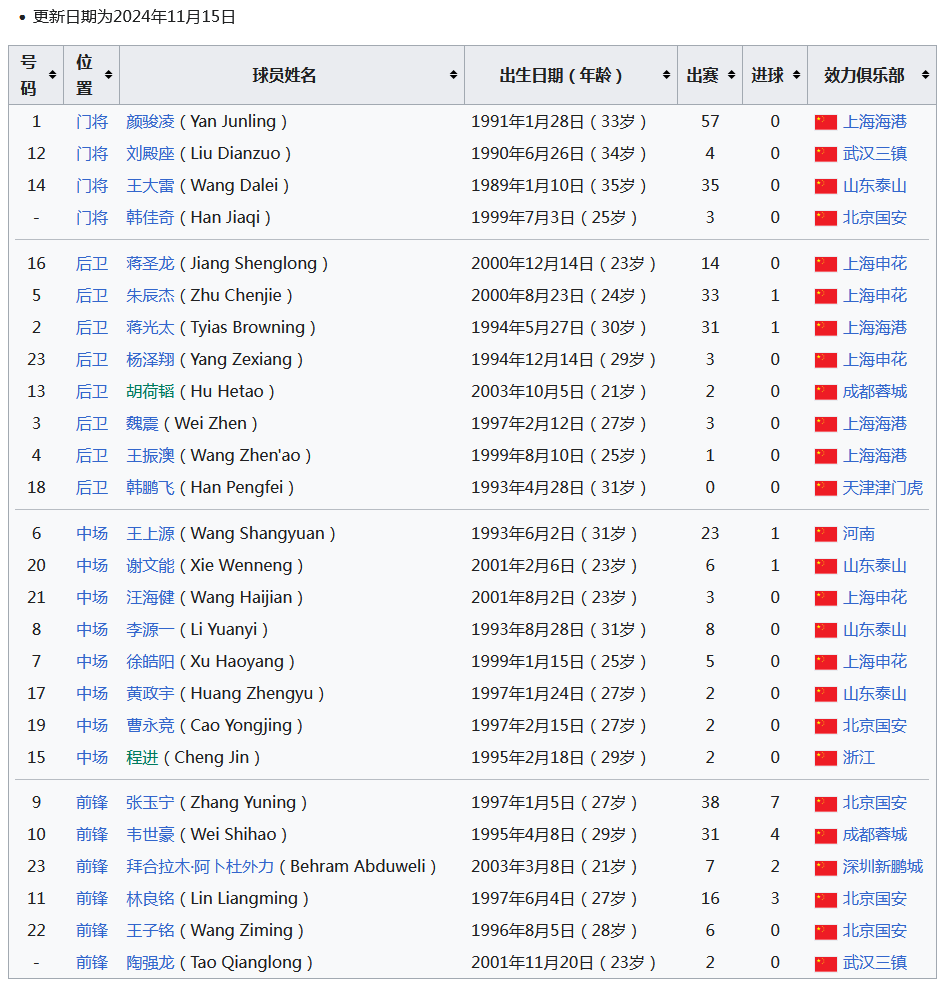Screen dimensions: 946x989
Task: Open 前锋 position link for 张玉宁
Action: click(92, 802)
